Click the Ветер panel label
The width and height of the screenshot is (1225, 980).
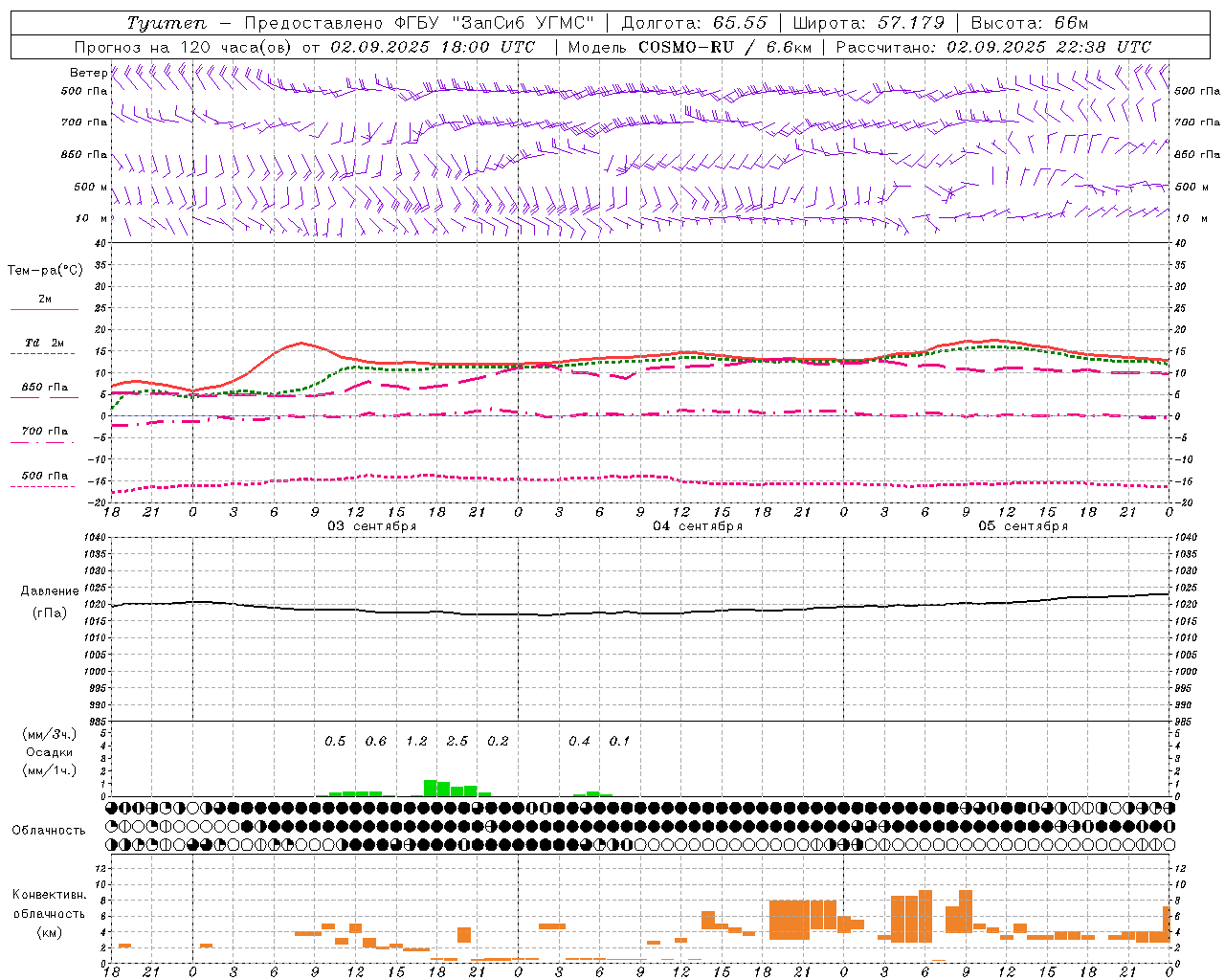click(x=88, y=73)
